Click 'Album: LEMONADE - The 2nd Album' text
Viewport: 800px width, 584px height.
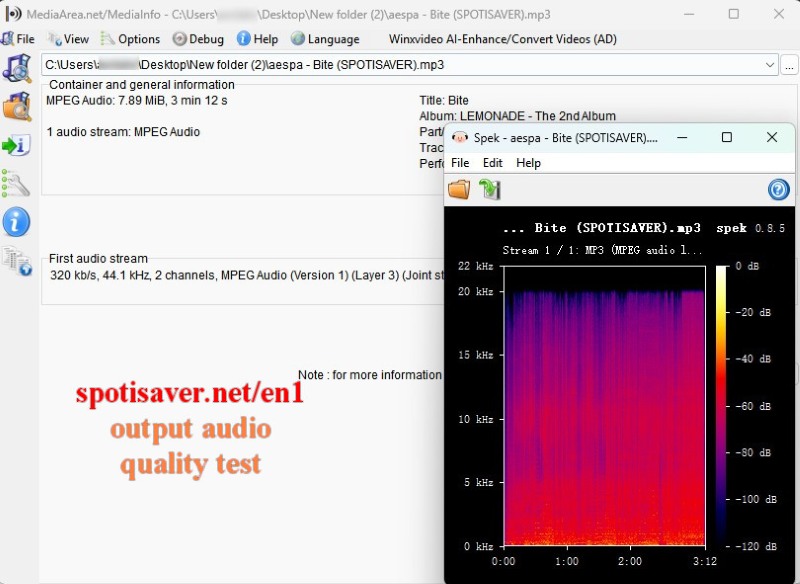point(517,116)
